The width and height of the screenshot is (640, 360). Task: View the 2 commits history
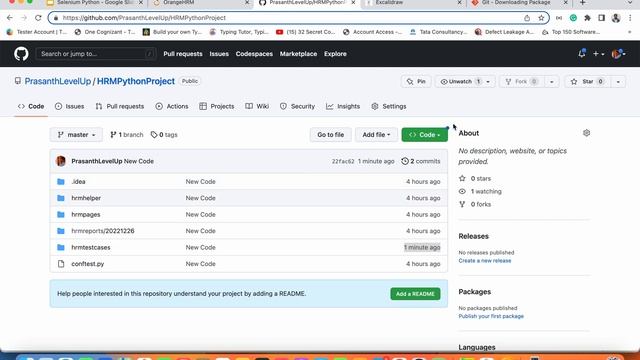(421, 161)
